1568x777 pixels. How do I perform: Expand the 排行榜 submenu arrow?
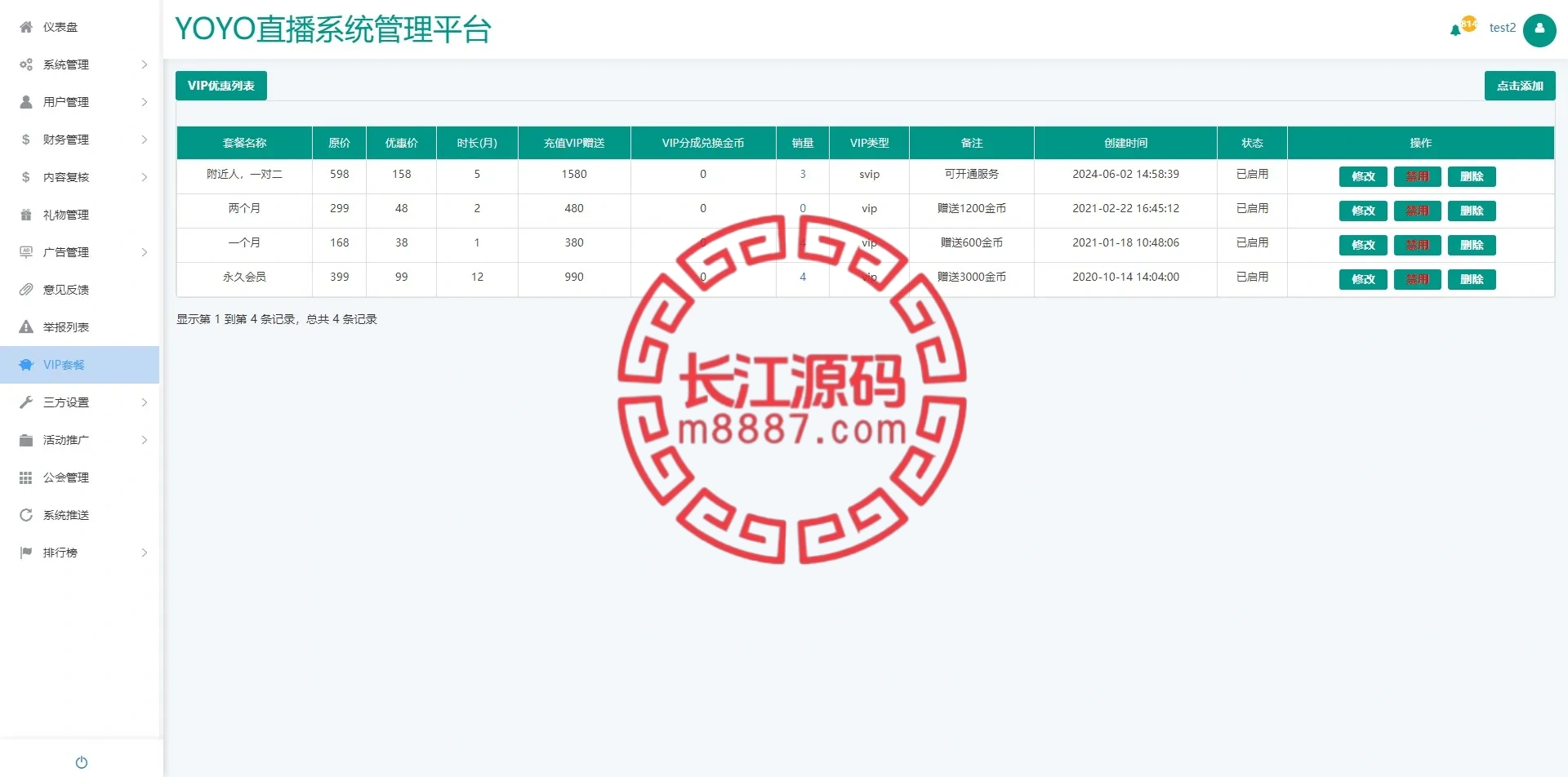coord(145,553)
